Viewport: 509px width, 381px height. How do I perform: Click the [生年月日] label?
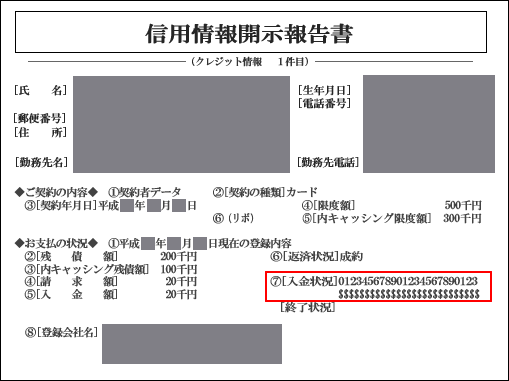pyautogui.click(x=324, y=90)
